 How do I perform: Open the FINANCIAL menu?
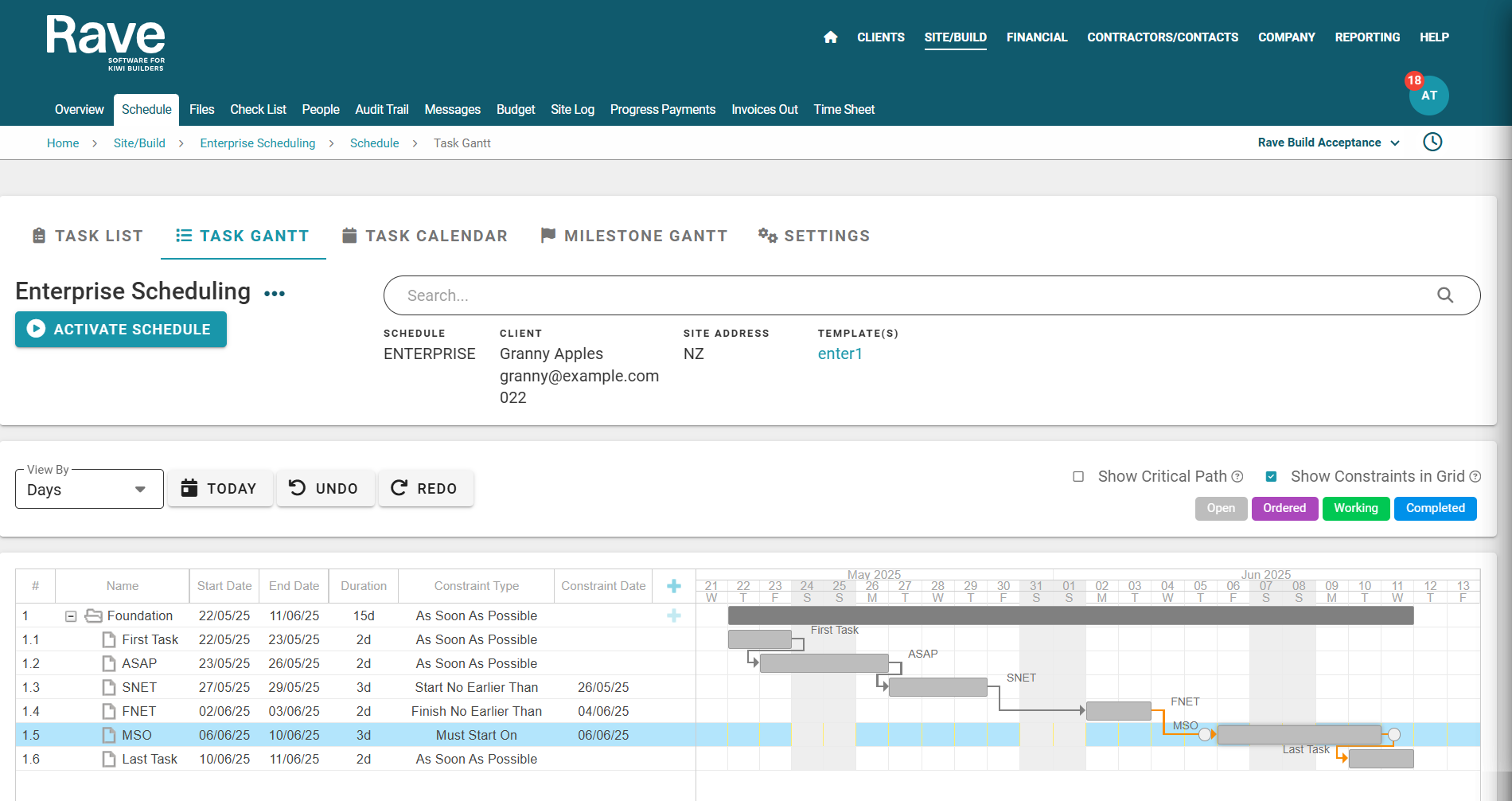(x=1037, y=37)
